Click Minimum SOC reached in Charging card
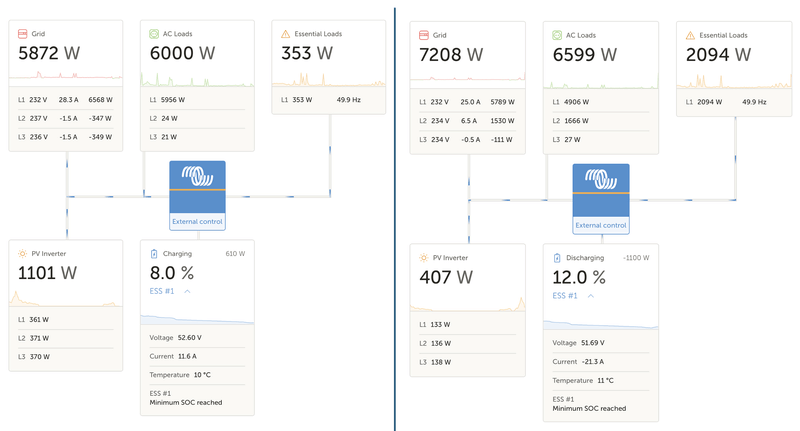Image resolution: width=800 pixels, height=431 pixels. pos(186,402)
